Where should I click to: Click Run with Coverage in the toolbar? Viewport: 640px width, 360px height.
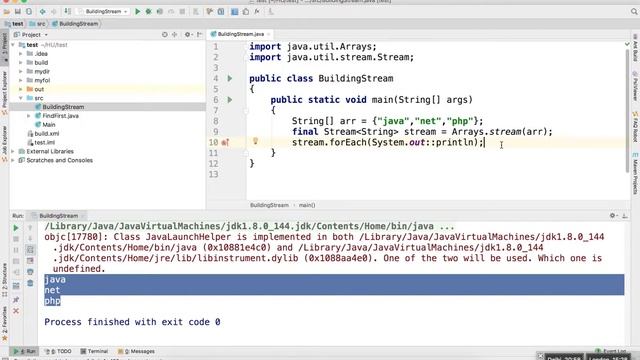pos(160,11)
